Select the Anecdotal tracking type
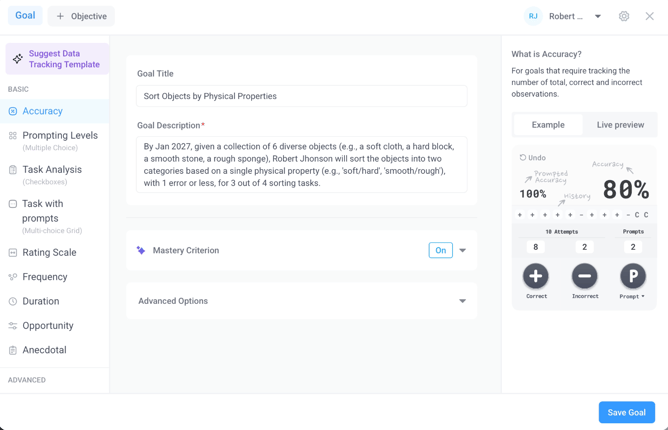Viewport: 668px width, 430px height. tap(44, 350)
